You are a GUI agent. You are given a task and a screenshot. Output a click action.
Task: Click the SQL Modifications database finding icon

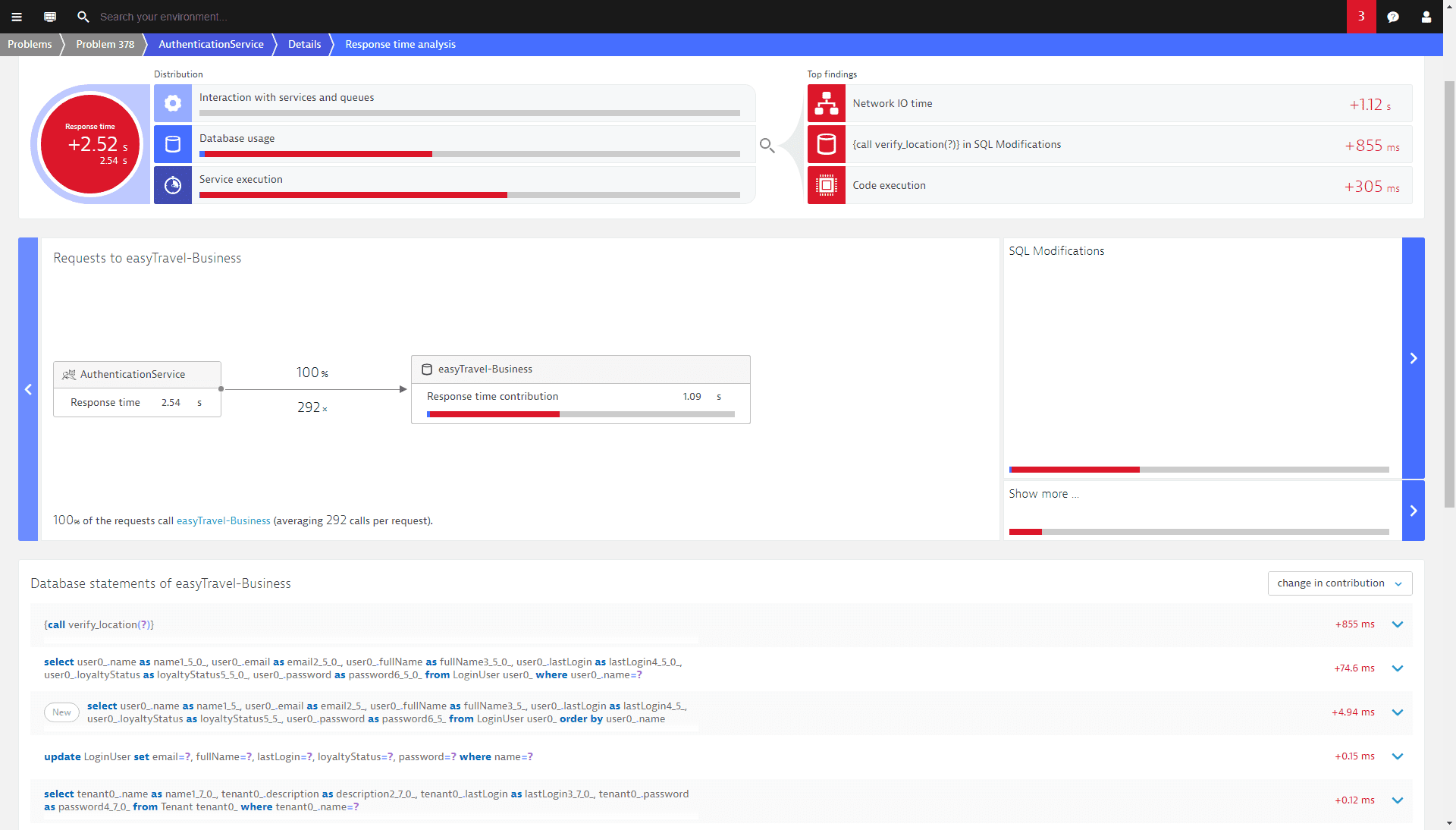[827, 144]
